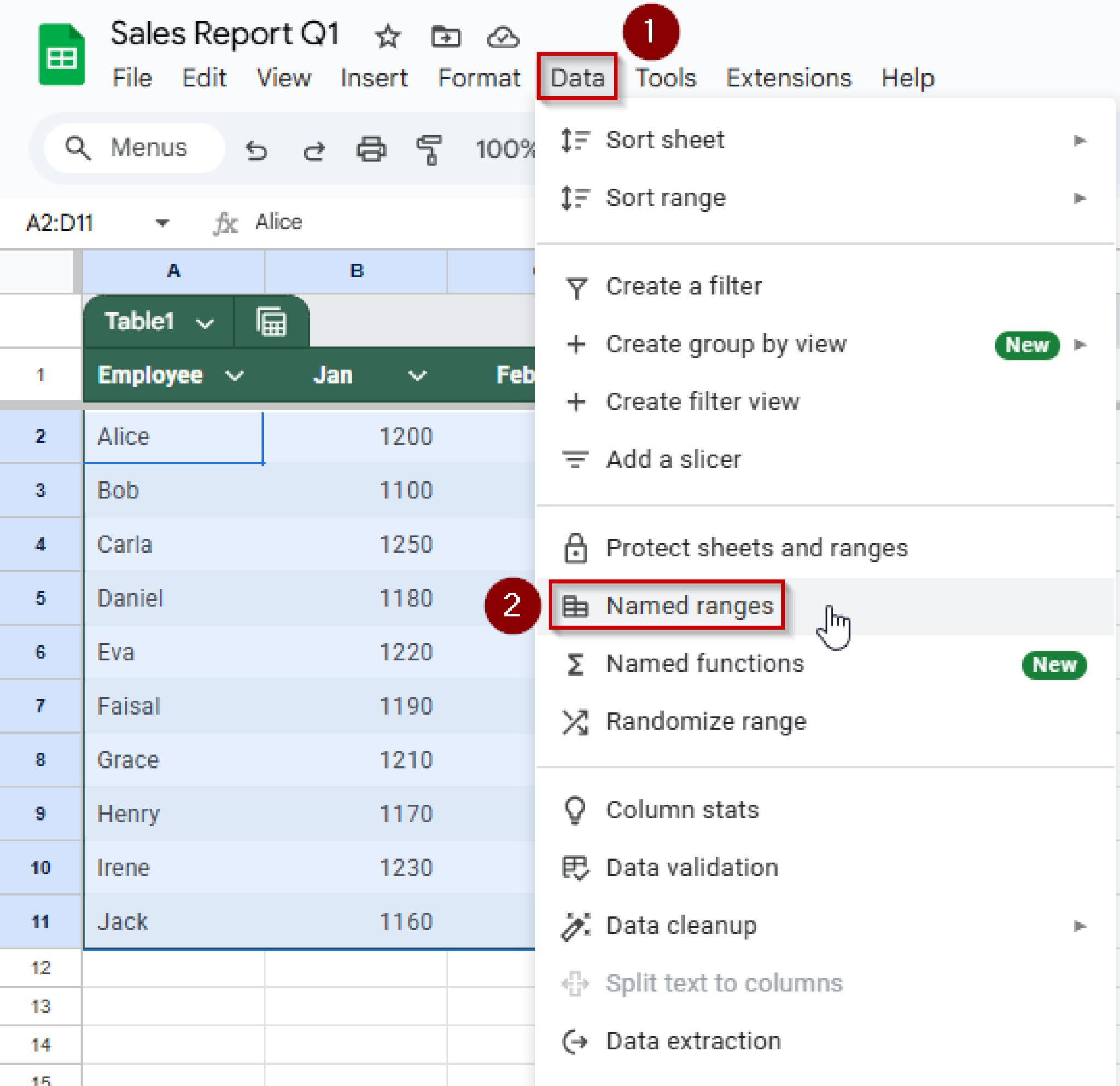Expand the Sort sheet submenu

(1080, 140)
